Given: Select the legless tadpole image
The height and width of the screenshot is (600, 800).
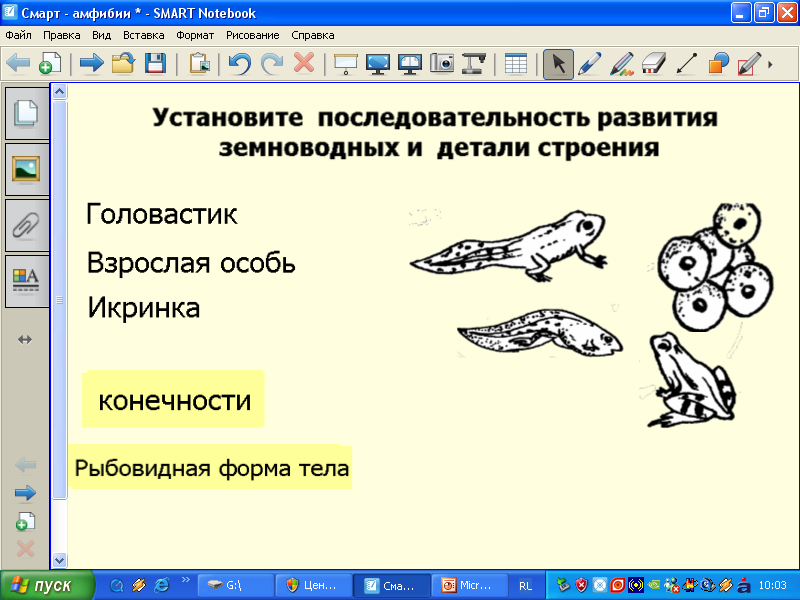Looking at the screenshot, I should click(x=540, y=332).
